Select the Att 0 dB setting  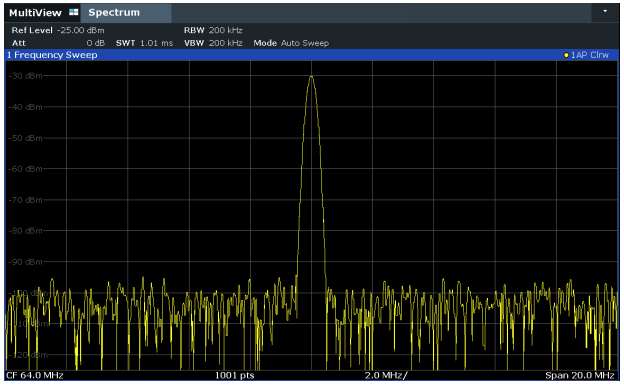click(58, 43)
